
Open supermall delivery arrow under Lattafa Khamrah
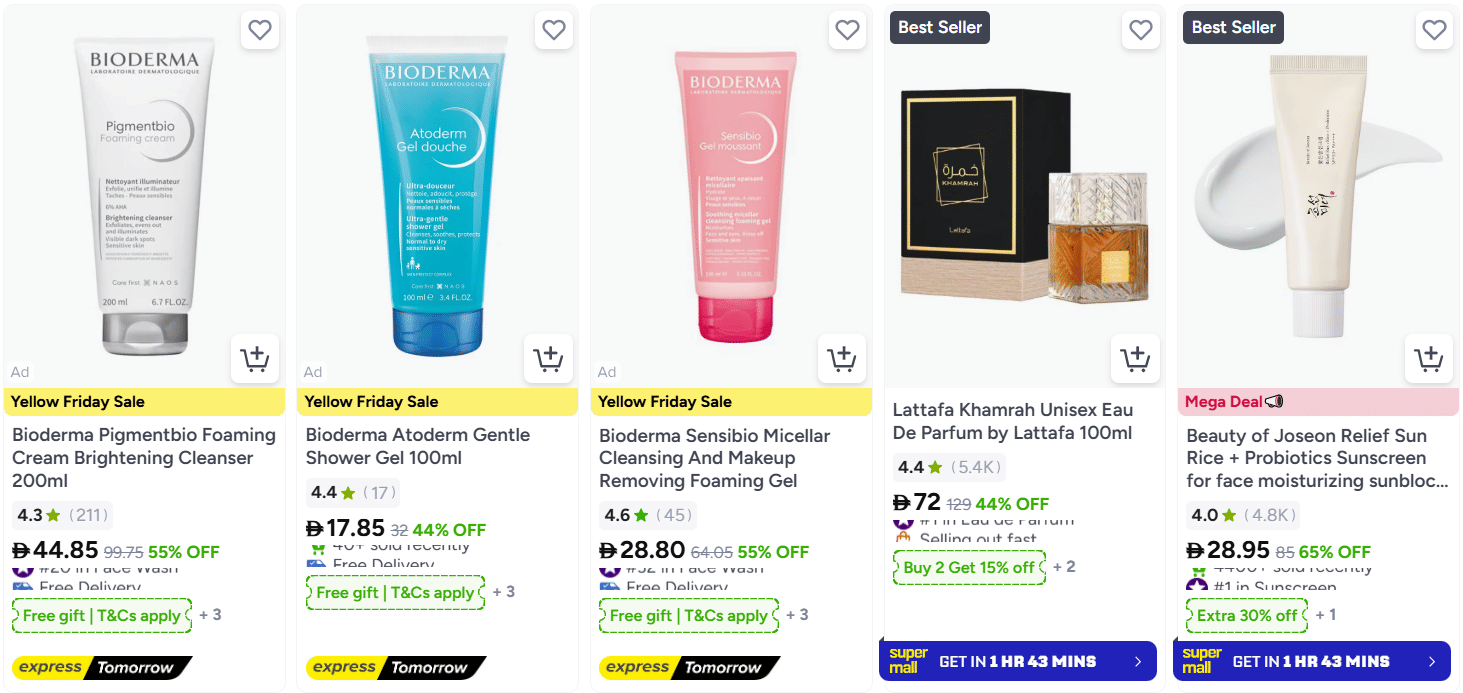[x=1138, y=661]
